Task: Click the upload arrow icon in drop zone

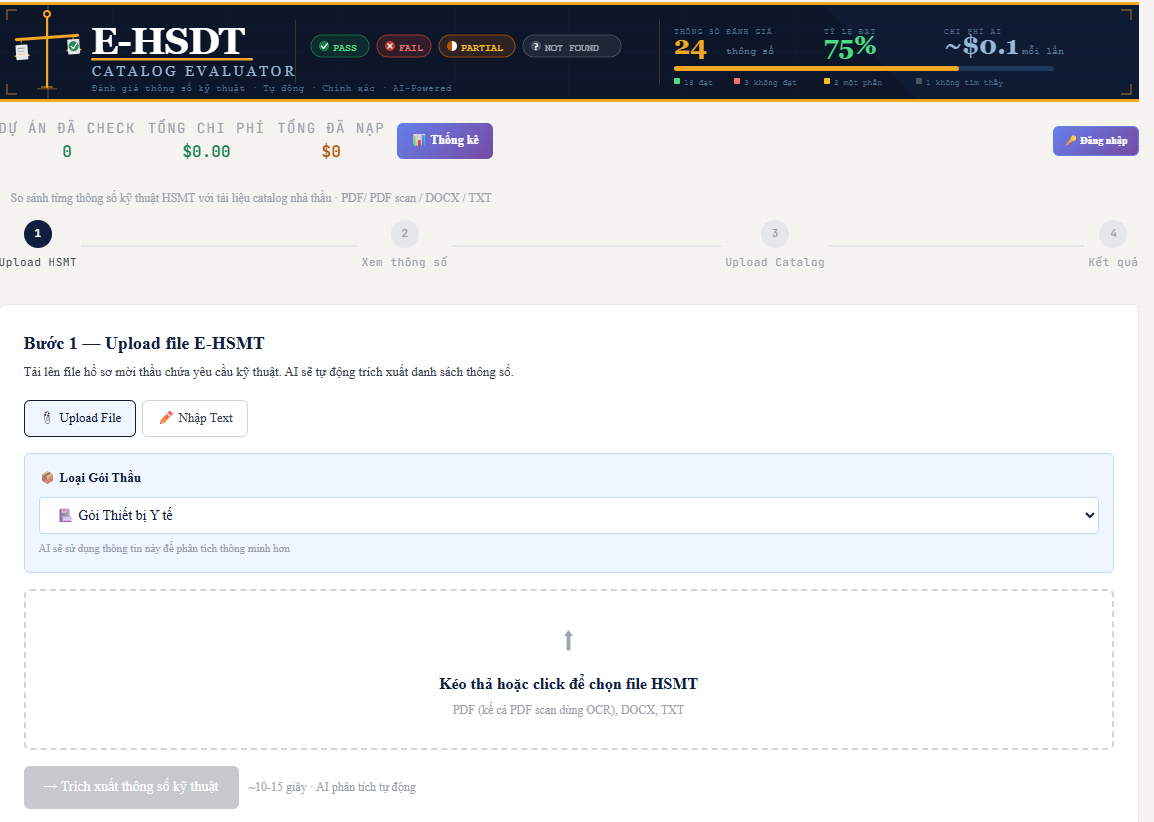Action: pos(568,641)
